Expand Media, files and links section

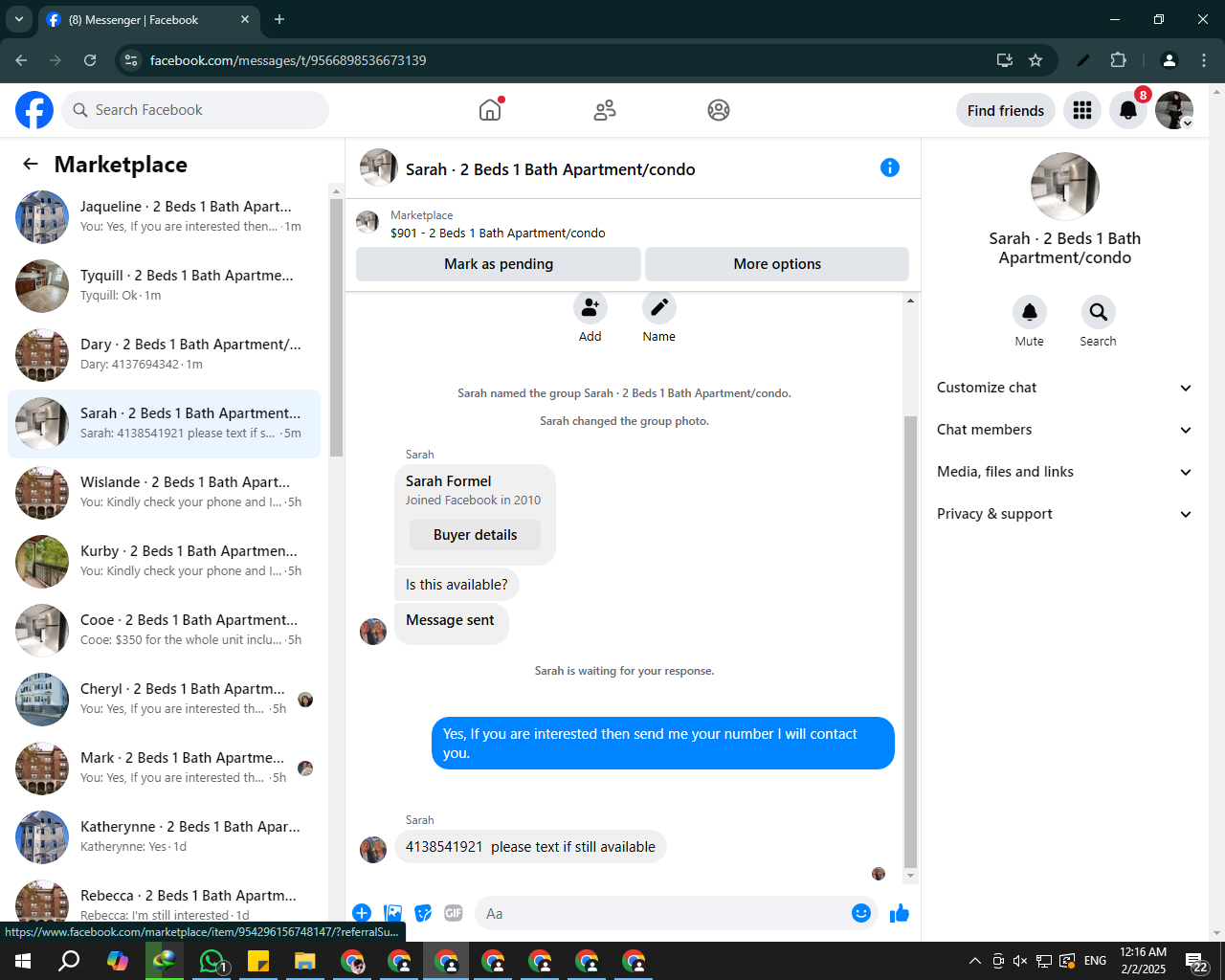(x=1065, y=472)
